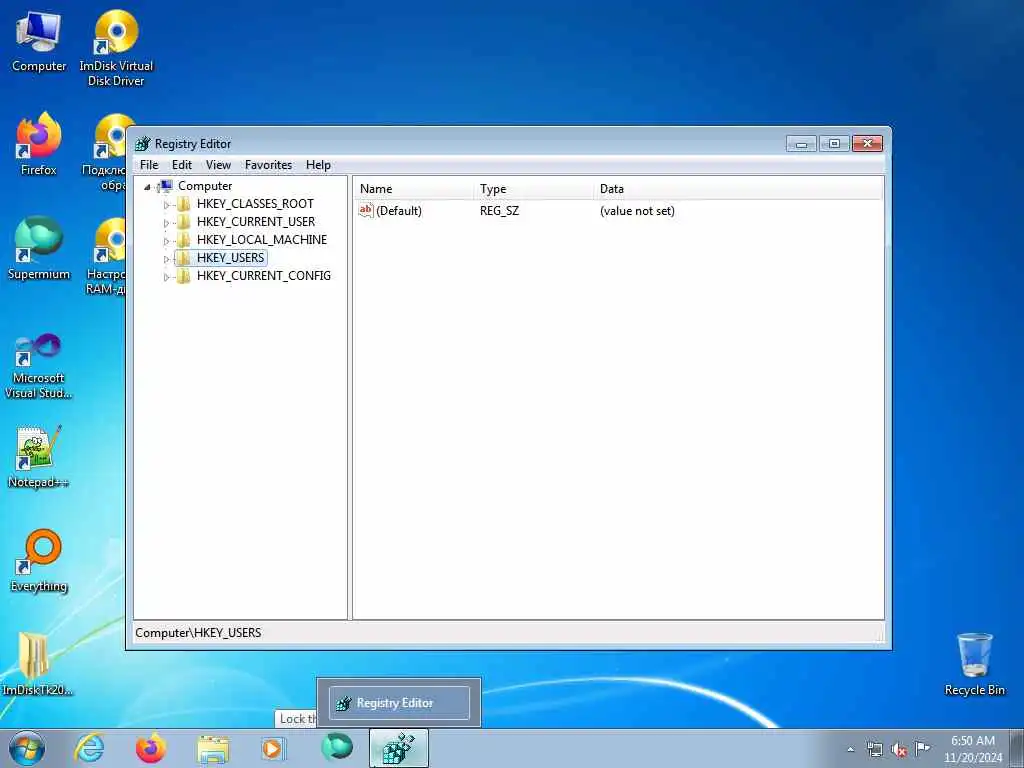The width and height of the screenshot is (1024, 768).
Task: Open the Computer desktop icon
Action: click(39, 42)
